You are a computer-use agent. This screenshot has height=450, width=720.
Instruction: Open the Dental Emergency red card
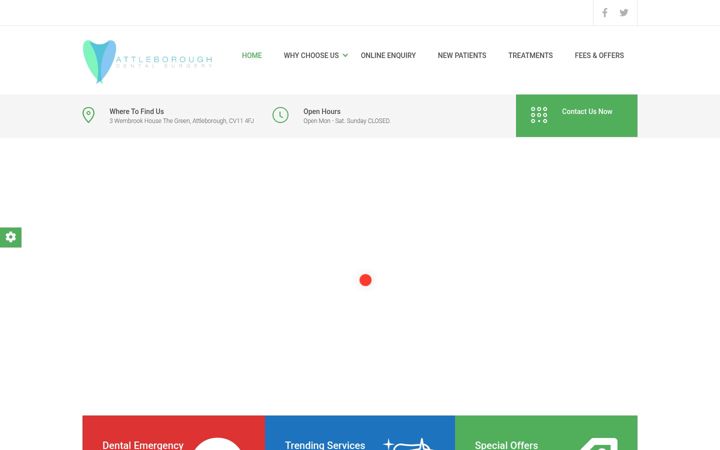coord(174,433)
